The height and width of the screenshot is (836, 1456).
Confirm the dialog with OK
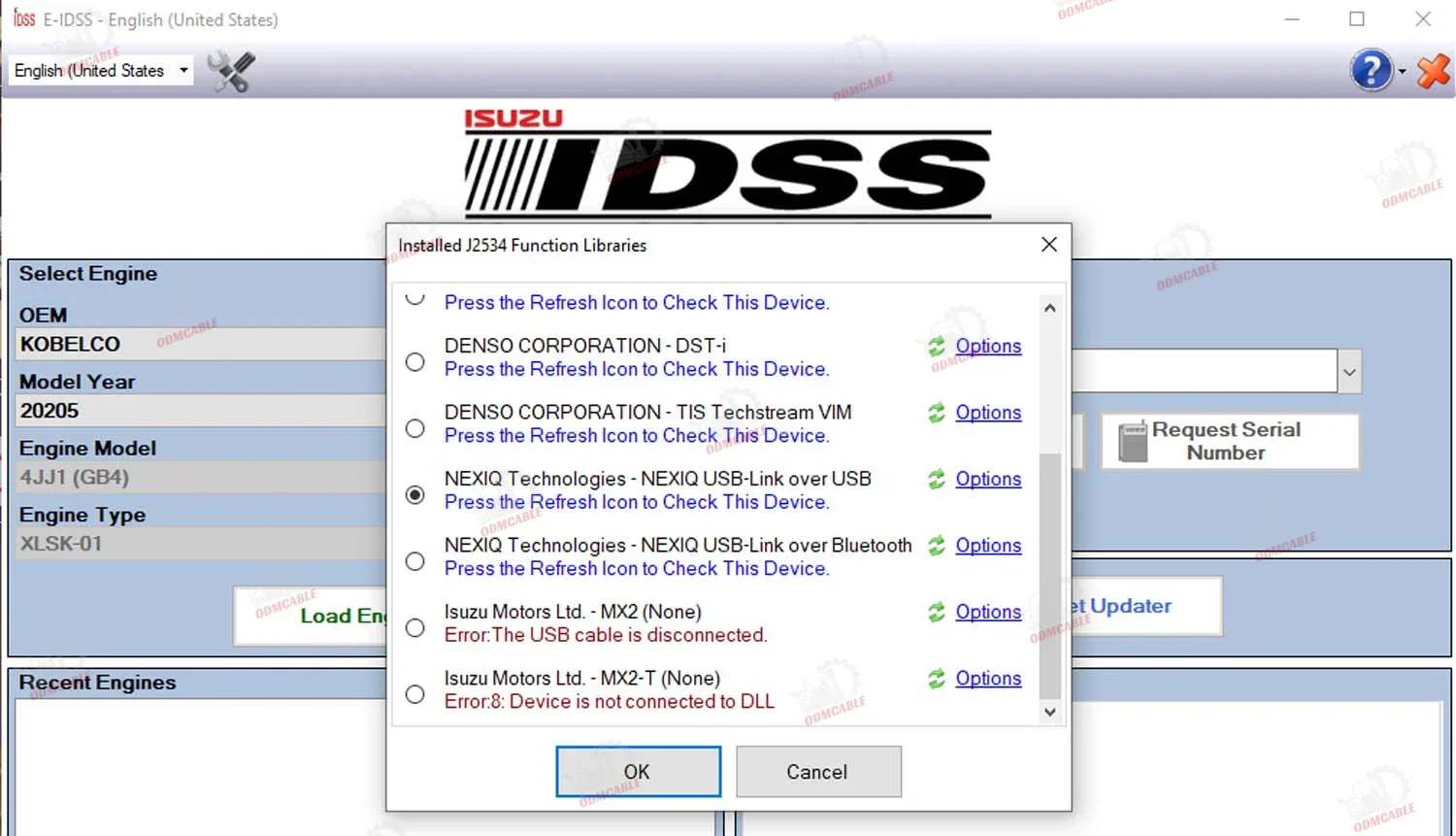click(638, 772)
